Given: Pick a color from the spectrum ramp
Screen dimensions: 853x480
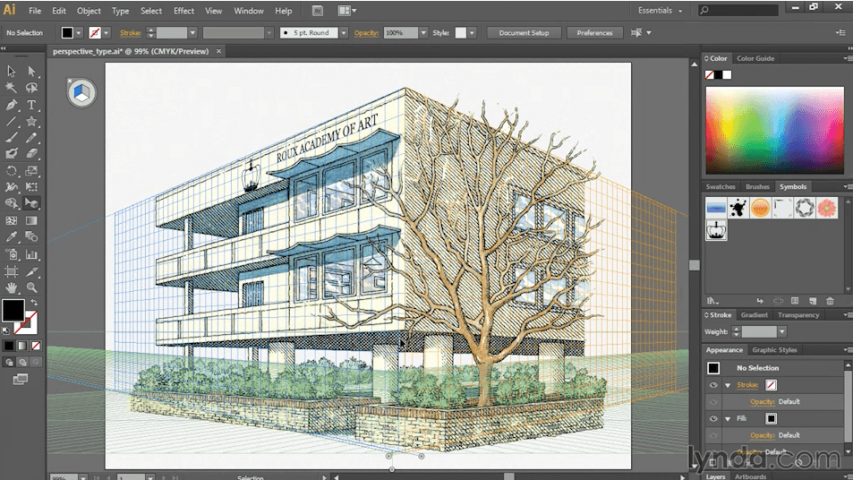Looking at the screenshot, I should pos(775,130).
